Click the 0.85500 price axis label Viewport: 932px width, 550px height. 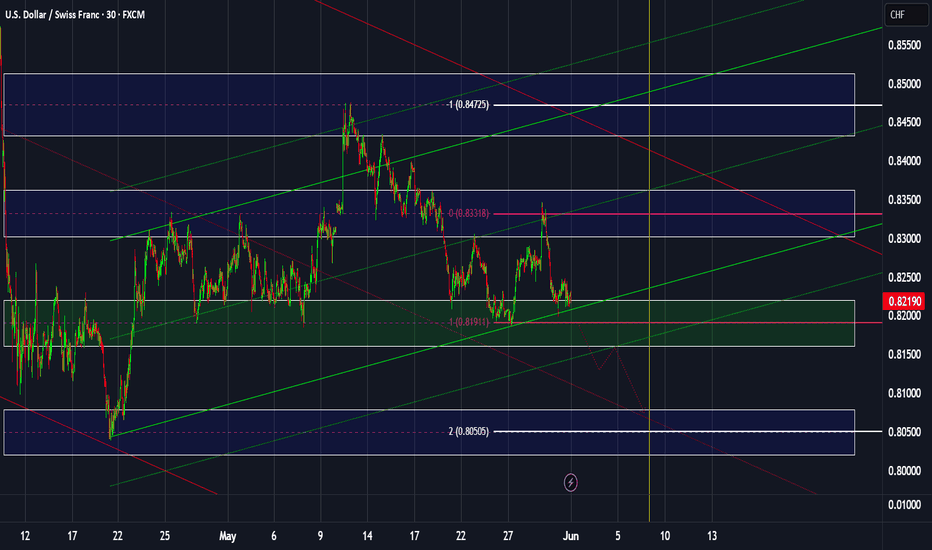904,45
